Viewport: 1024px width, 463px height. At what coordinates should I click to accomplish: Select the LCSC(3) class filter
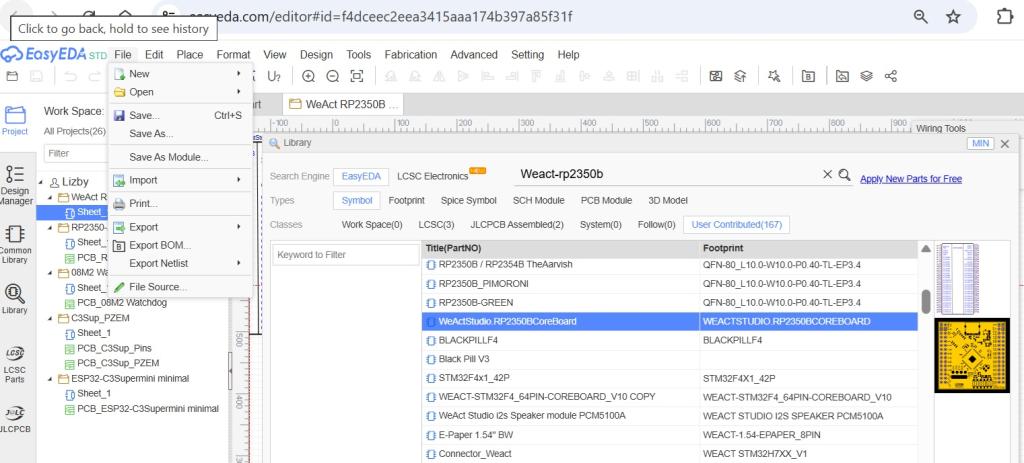coord(436,224)
